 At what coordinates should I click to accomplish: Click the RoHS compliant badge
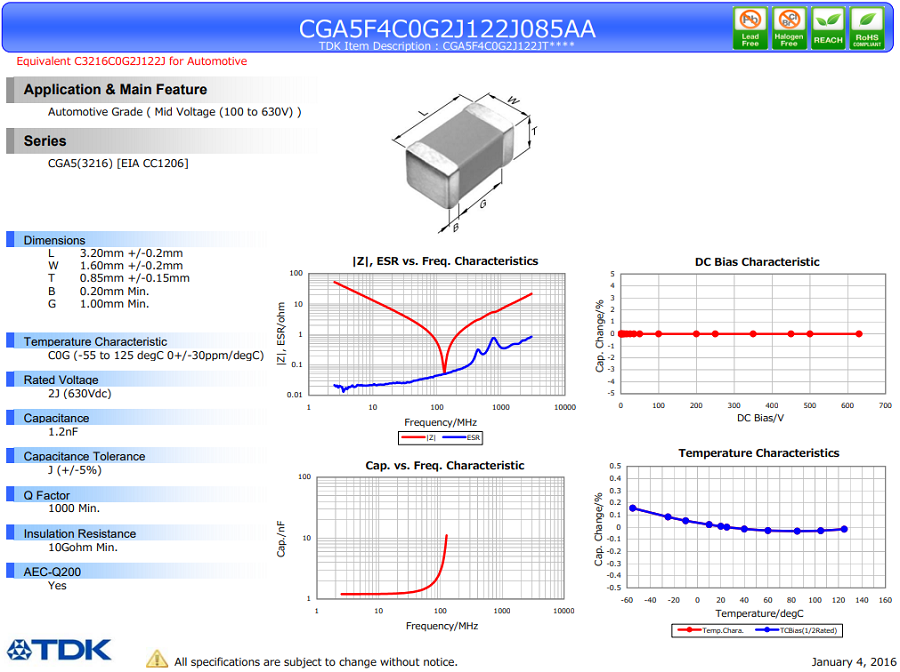pos(867,28)
